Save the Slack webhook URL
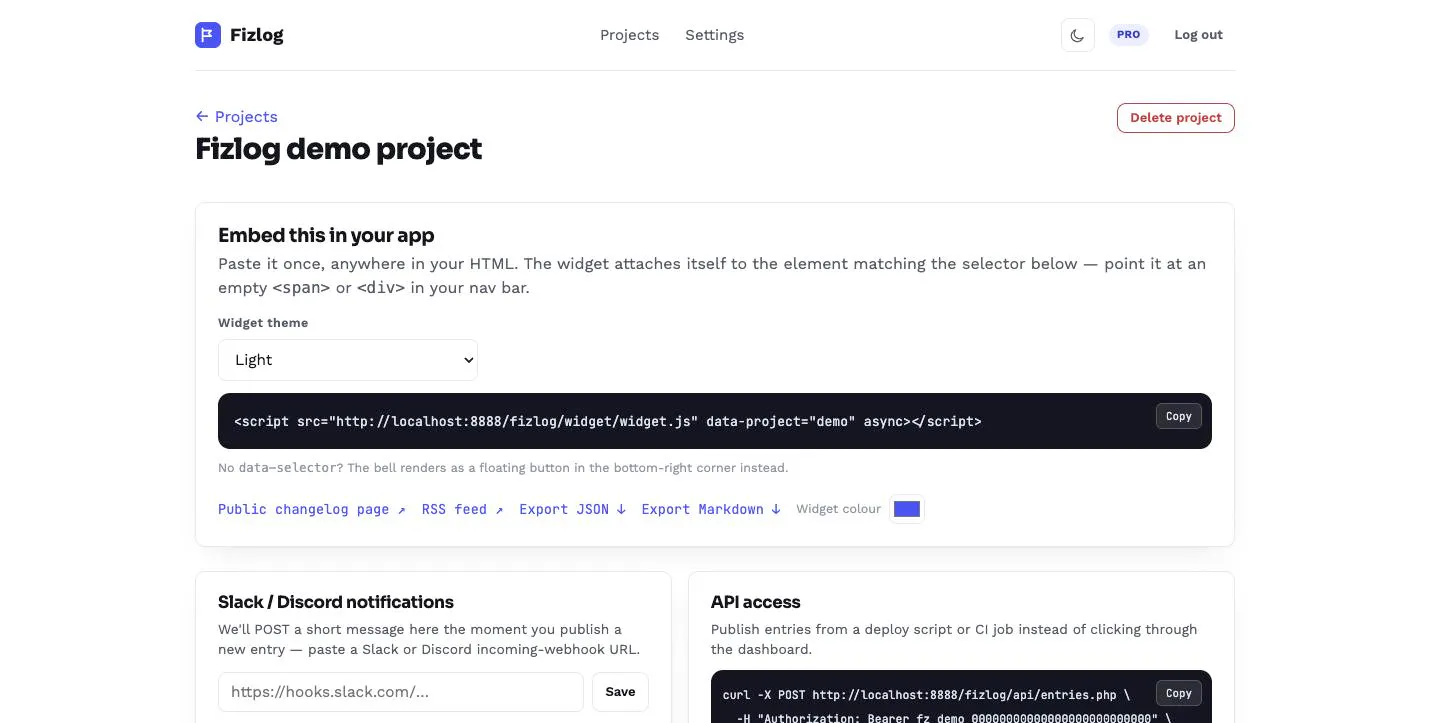1430x723 pixels. click(620, 692)
